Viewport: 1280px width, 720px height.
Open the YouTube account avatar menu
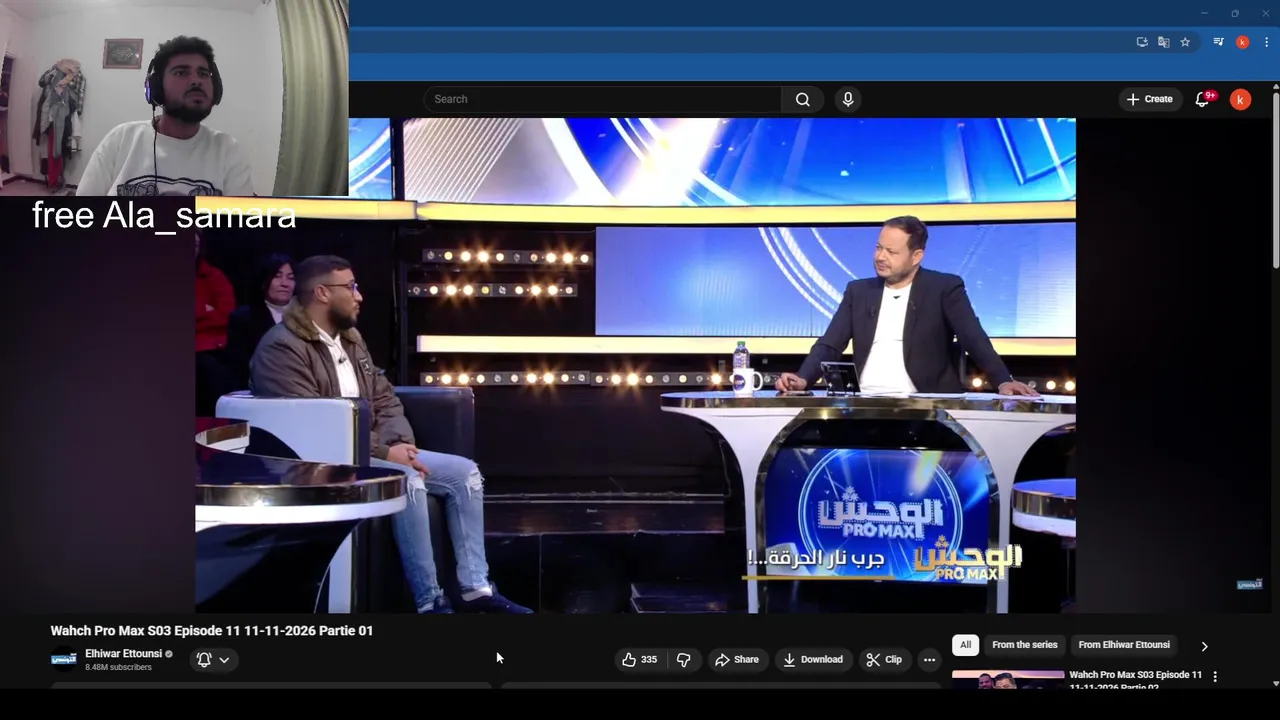(x=1240, y=99)
